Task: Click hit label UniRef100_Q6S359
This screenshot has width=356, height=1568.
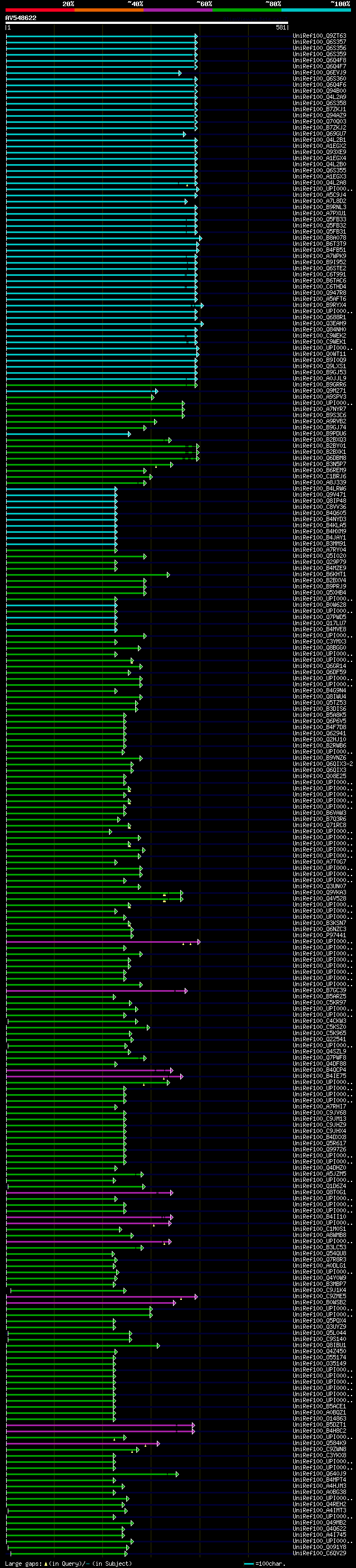Action: [319, 54]
